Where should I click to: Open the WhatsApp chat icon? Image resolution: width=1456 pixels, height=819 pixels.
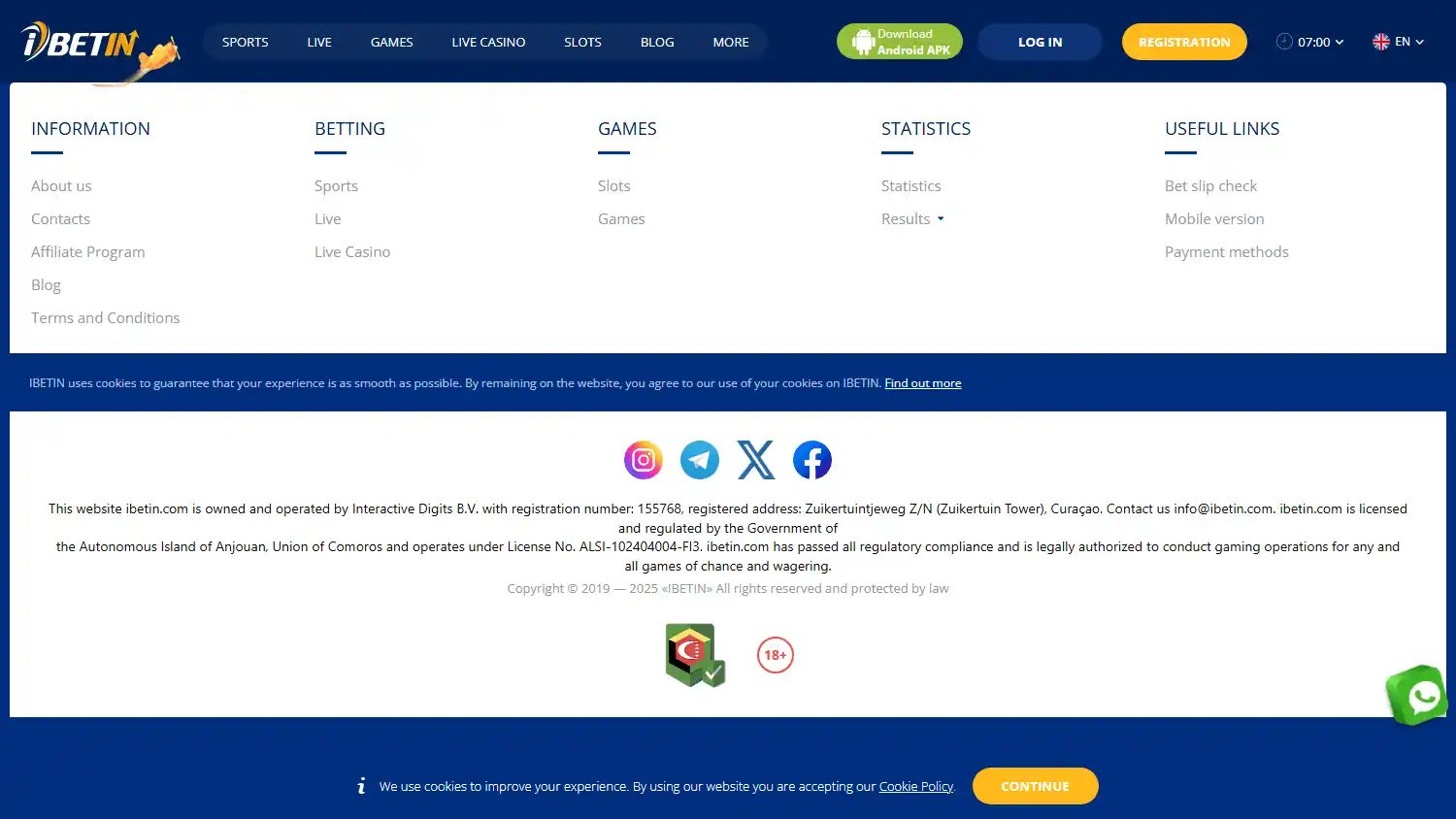(x=1418, y=695)
